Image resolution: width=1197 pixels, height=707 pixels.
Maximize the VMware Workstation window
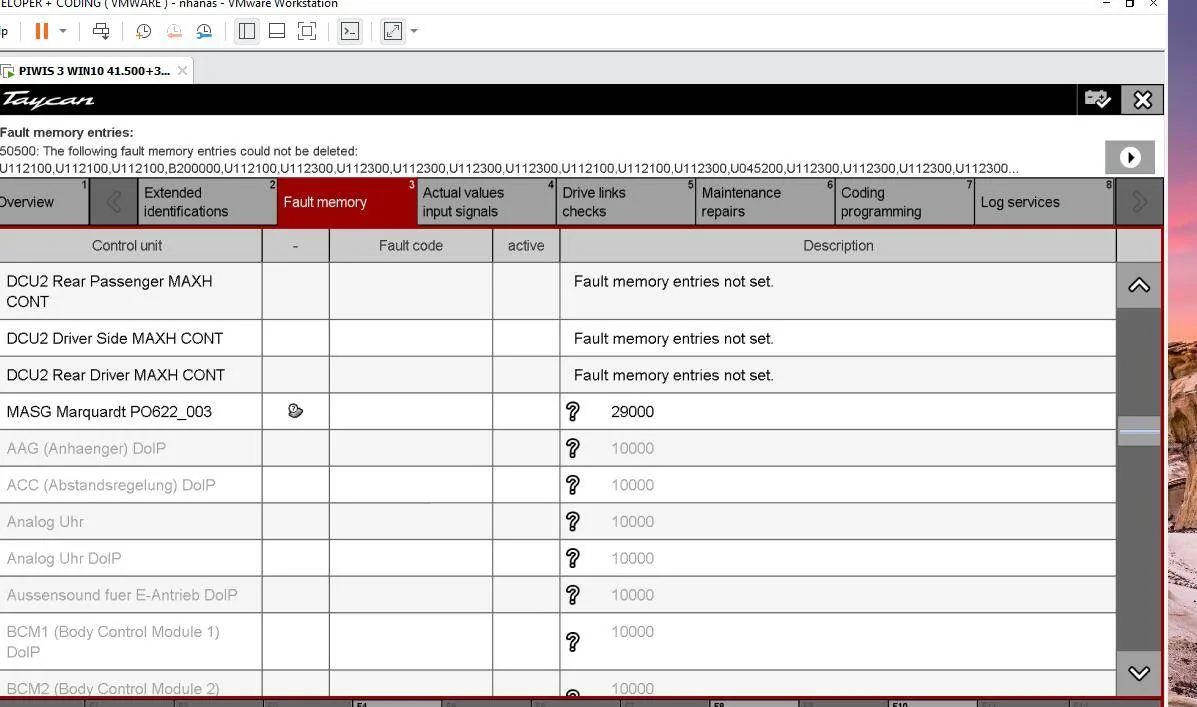click(1130, 4)
